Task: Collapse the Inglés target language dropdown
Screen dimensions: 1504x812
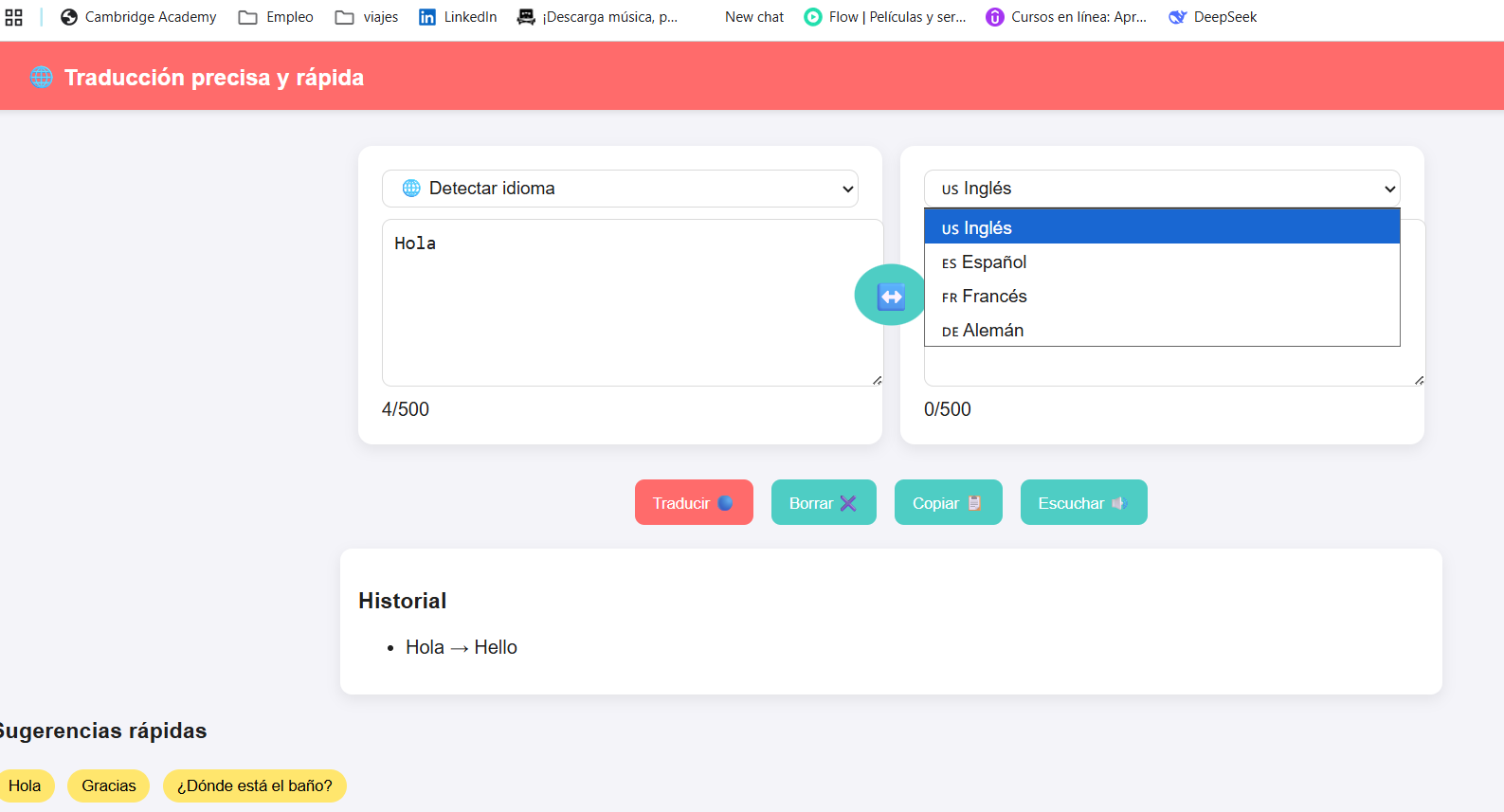Action: [x=1161, y=189]
